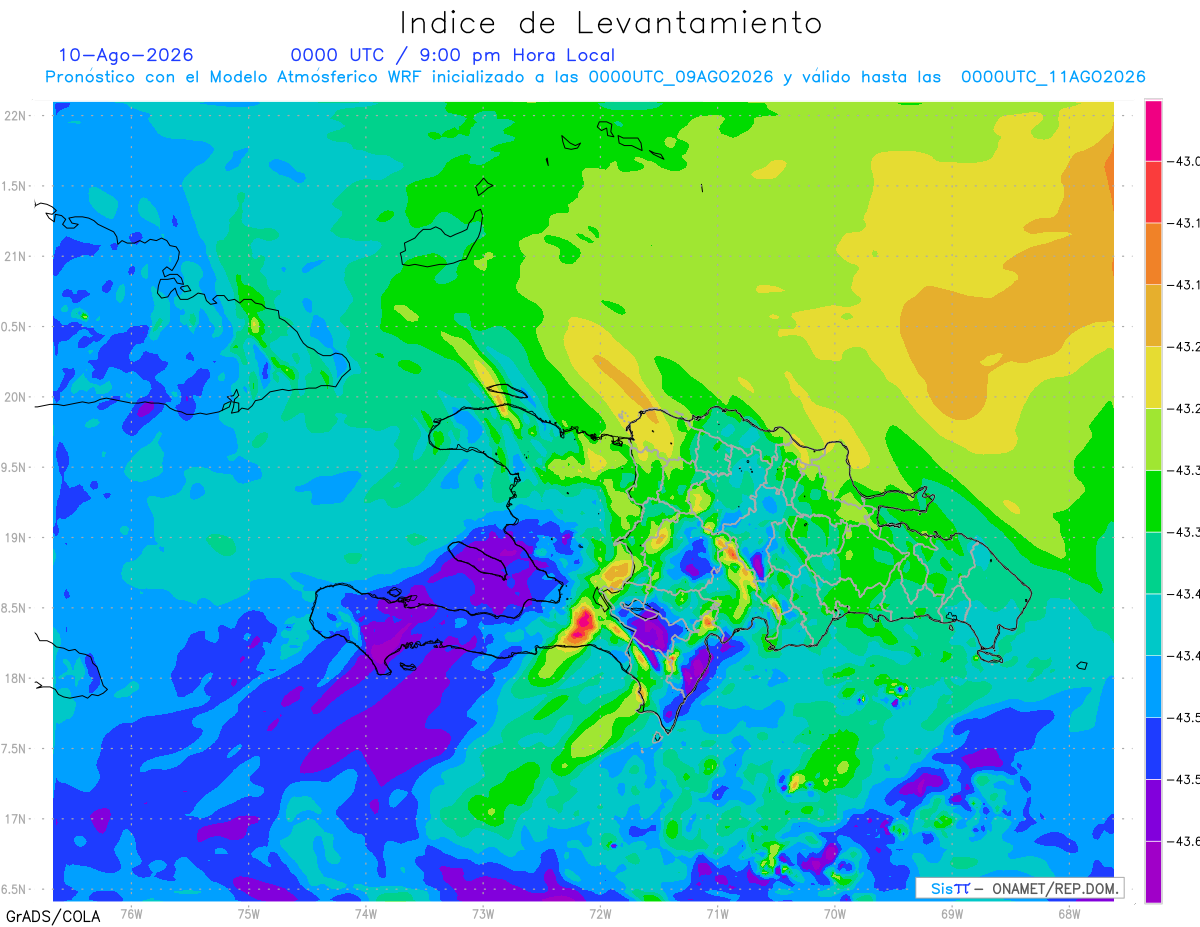The height and width of the screenshot is (927, 1200).
Task: Click the "GrADS/COLA" credit text
Action: 52,915
